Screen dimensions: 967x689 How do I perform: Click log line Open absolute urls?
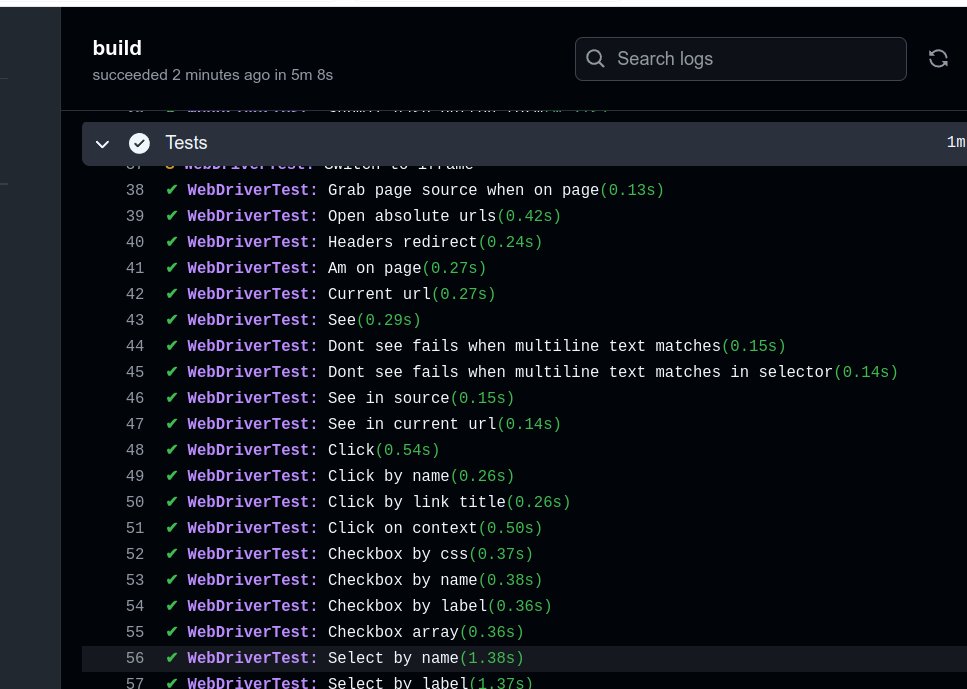(x=364, y=216)
